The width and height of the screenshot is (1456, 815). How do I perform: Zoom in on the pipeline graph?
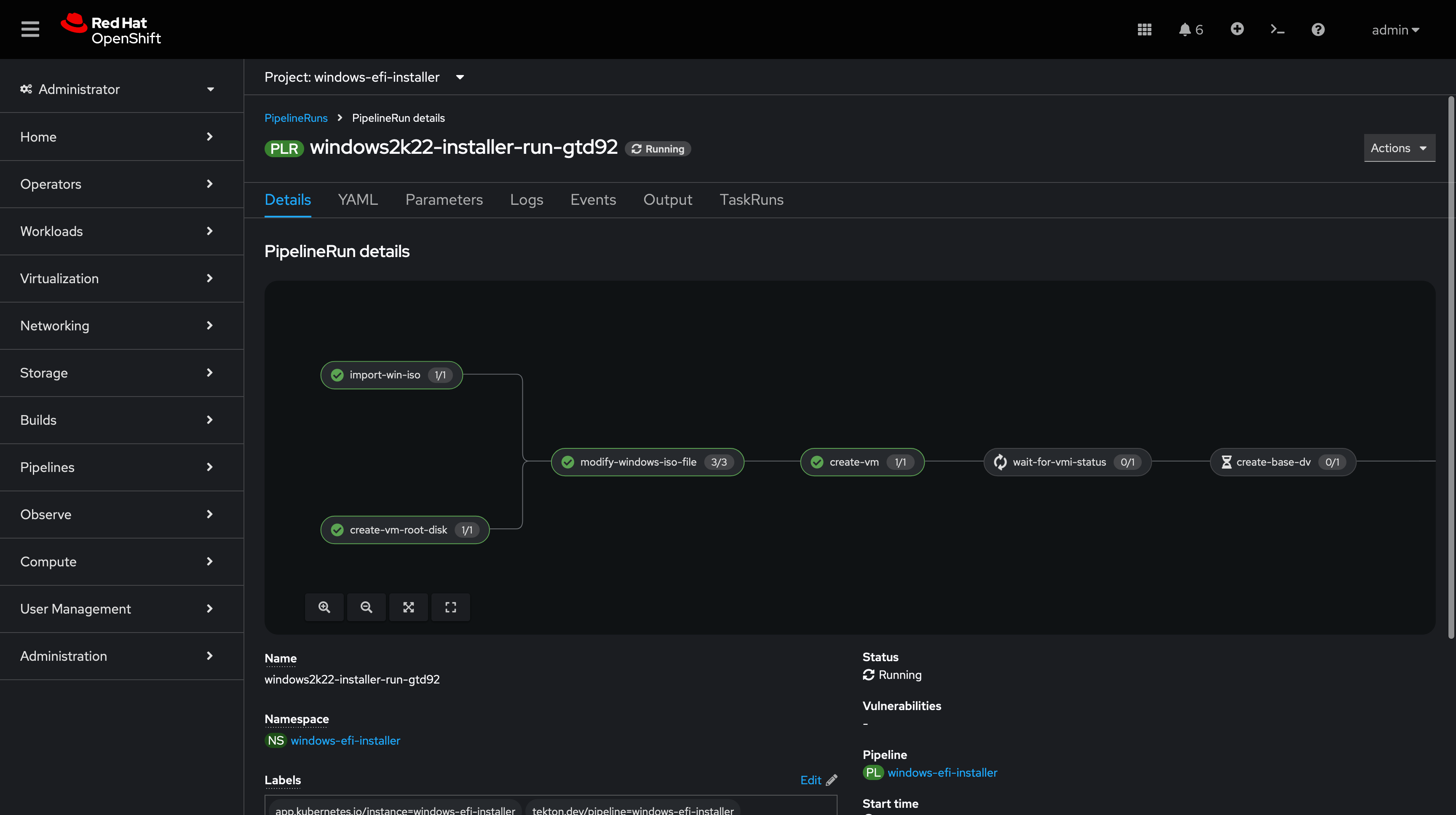324,607
